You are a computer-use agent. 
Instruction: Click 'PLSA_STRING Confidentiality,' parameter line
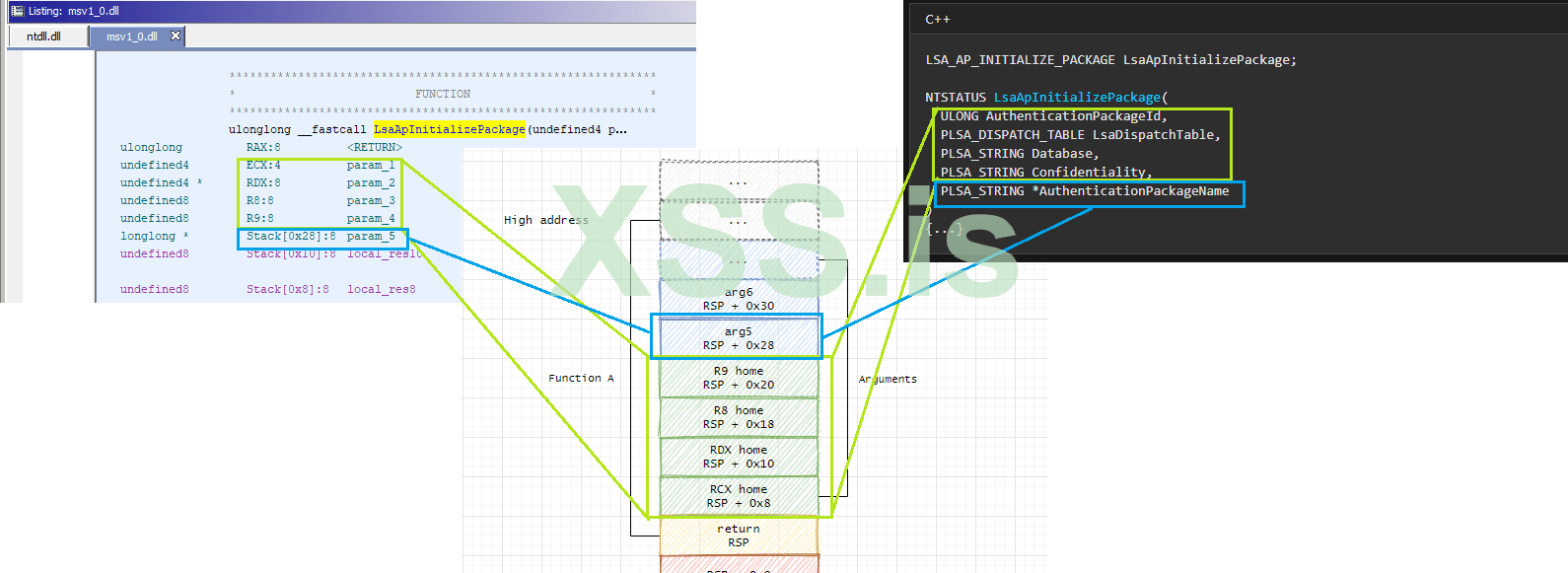click(x=1046, y=172)
